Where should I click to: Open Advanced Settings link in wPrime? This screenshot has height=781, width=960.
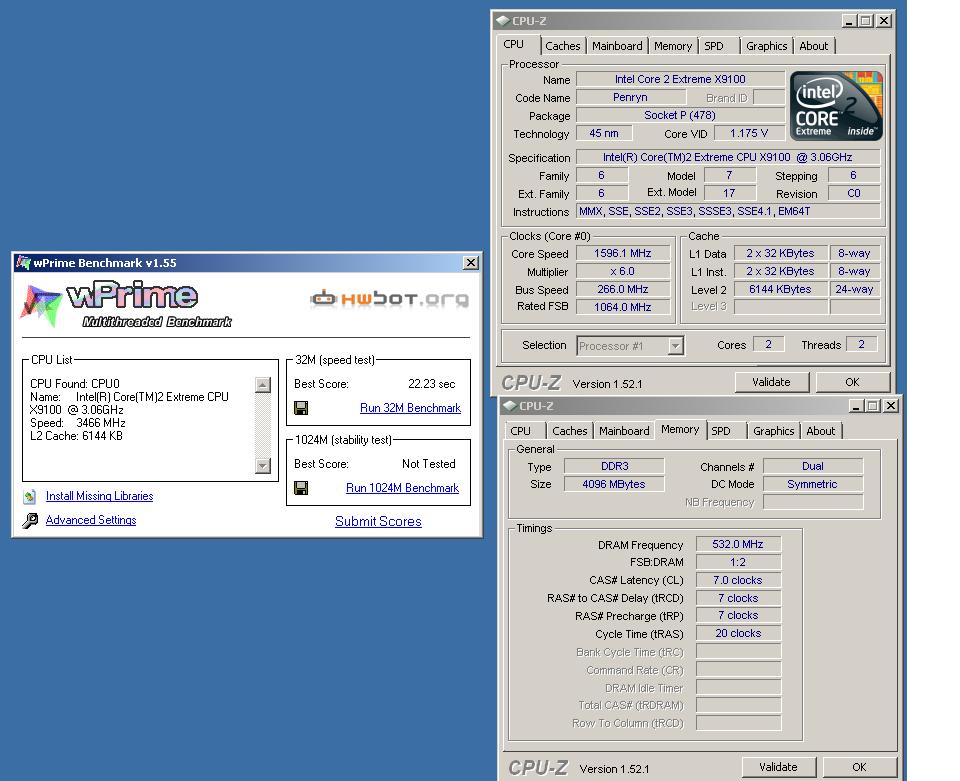tap(91, 520)
